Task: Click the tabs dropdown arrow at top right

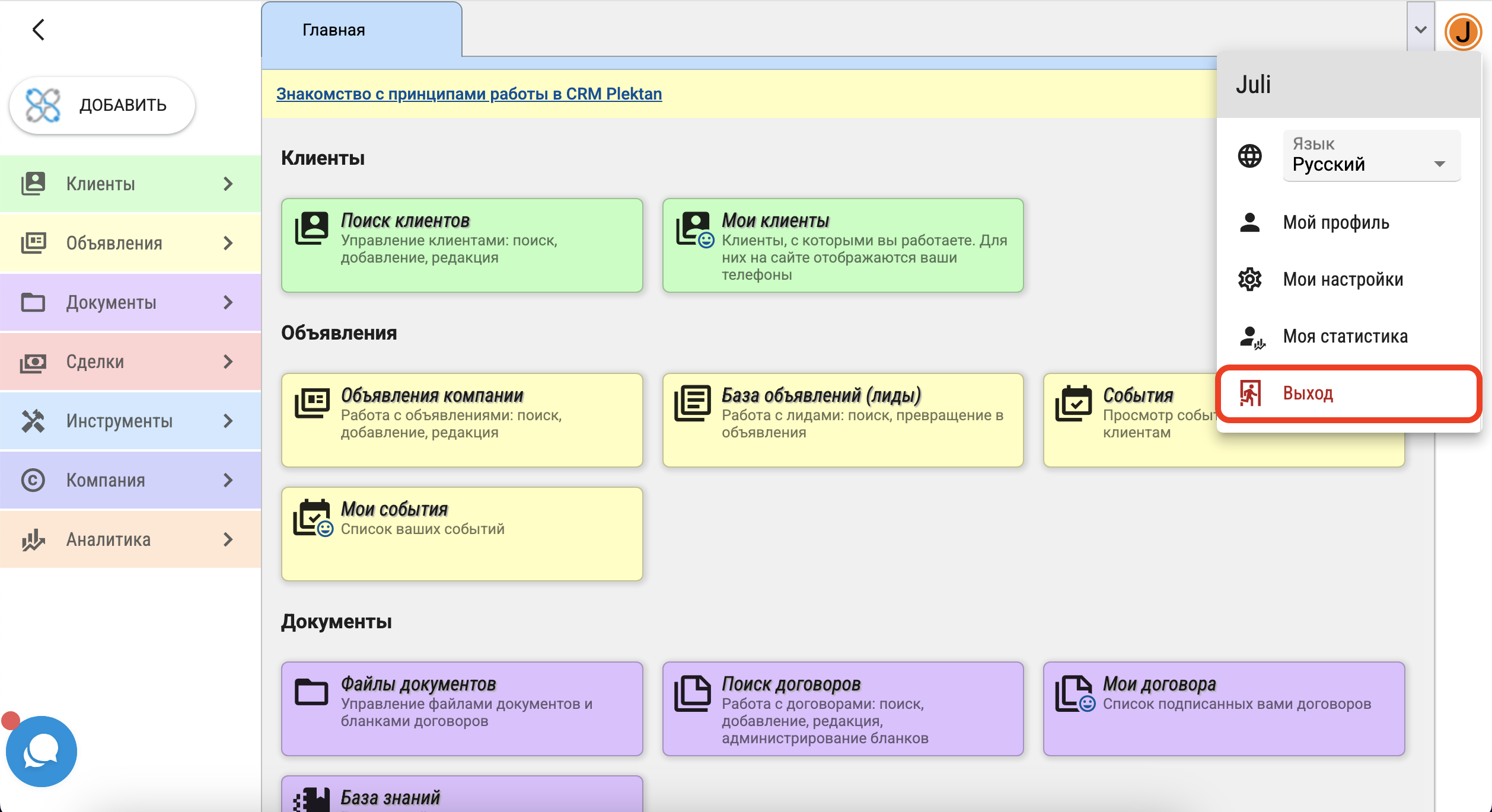Action: 1420,30
